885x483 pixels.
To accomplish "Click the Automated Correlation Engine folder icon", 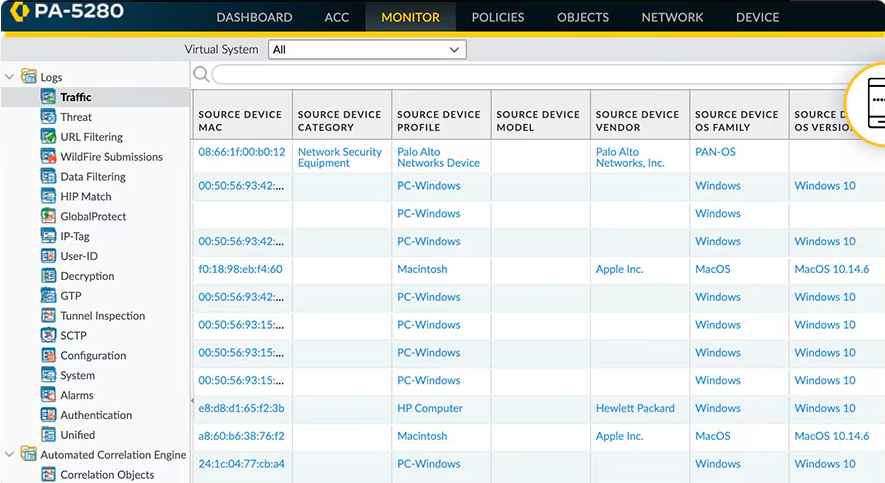I will [x=29, y=454].
